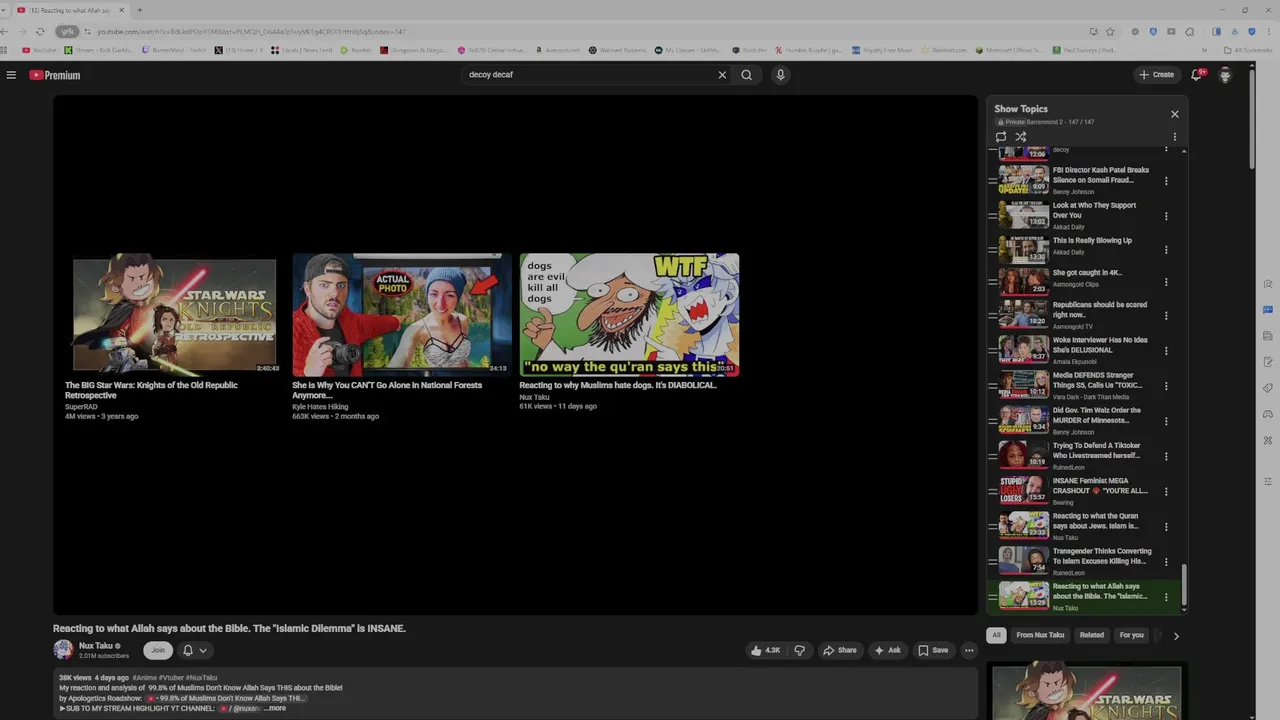Open Star Wars Knights of Old Republic thumbnail
This screenshot has width=1280, height=720.
pos(174,315)
